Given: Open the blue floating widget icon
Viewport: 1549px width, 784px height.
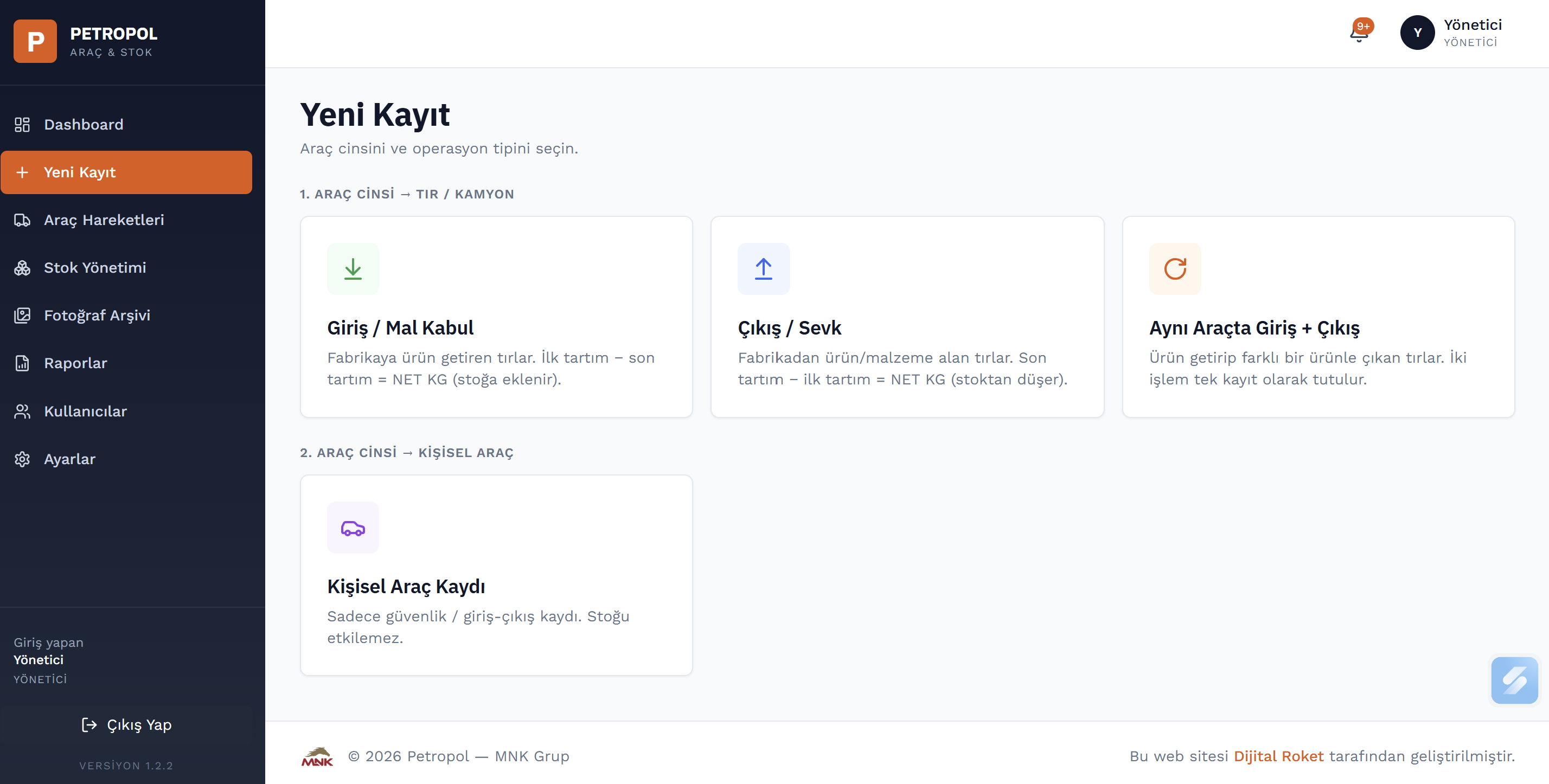Looking at the screenshot, I should coord(1514,680).
